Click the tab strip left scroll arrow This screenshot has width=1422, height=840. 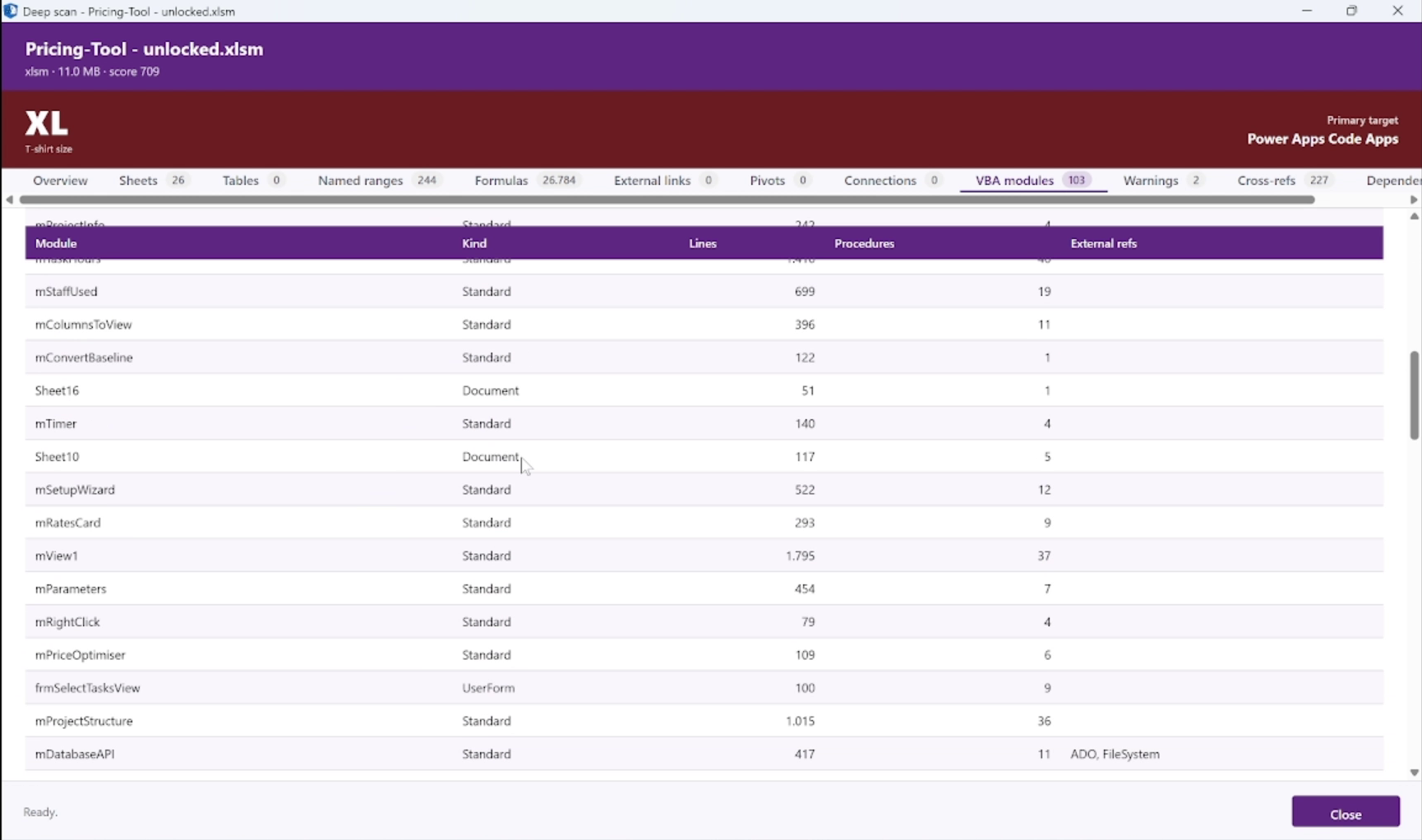pos(9,200)
